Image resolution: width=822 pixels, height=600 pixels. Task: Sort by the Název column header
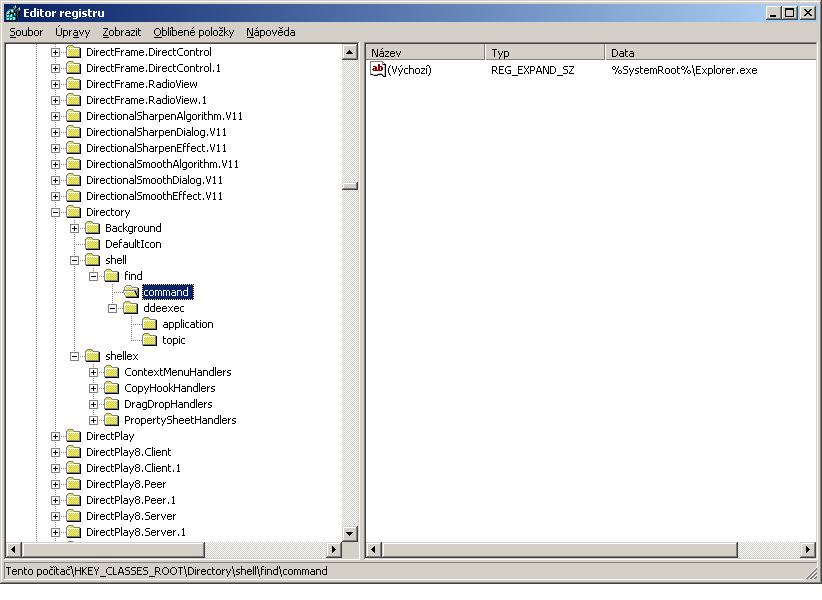[425, 52]
